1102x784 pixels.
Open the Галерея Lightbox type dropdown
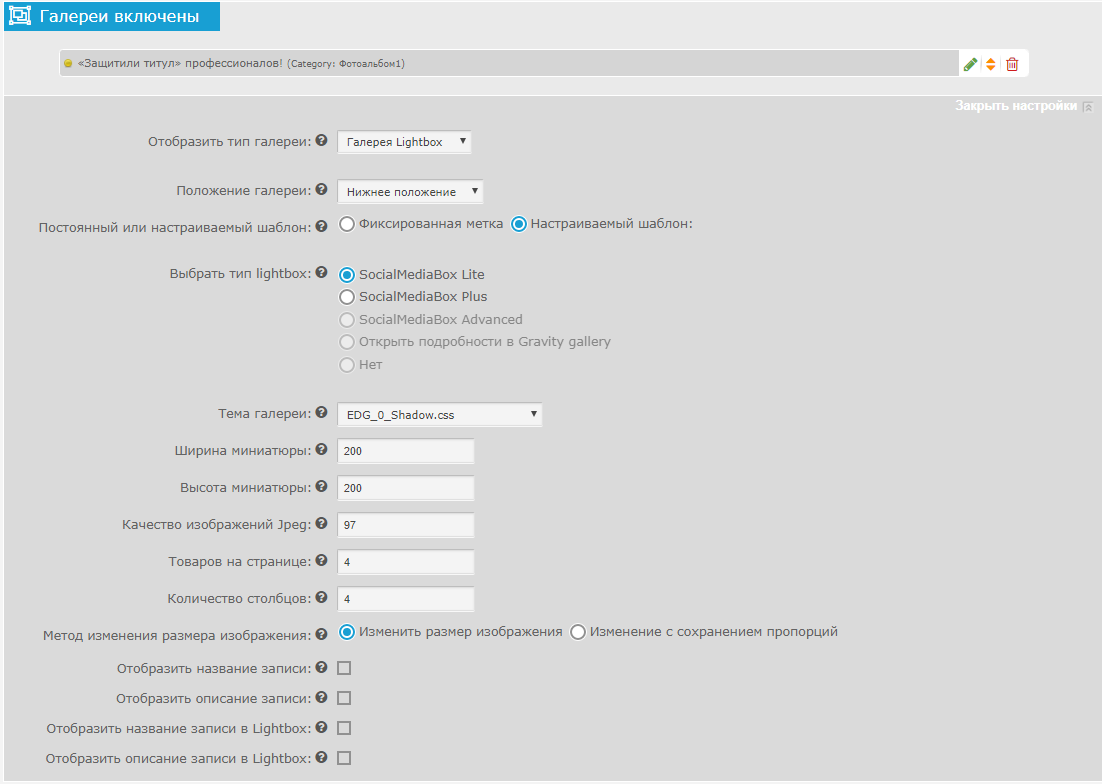pyautogui.click(x=404, y=142)
